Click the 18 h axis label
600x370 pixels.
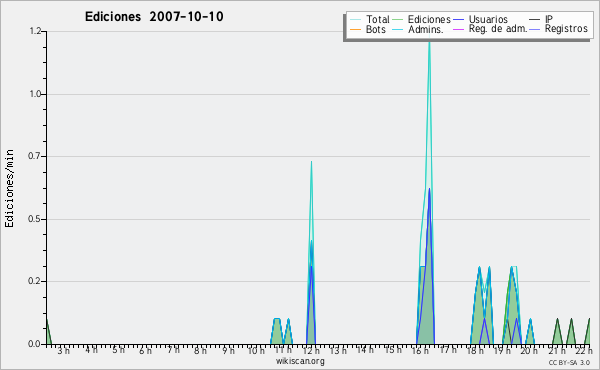click(x=475, y=350)
